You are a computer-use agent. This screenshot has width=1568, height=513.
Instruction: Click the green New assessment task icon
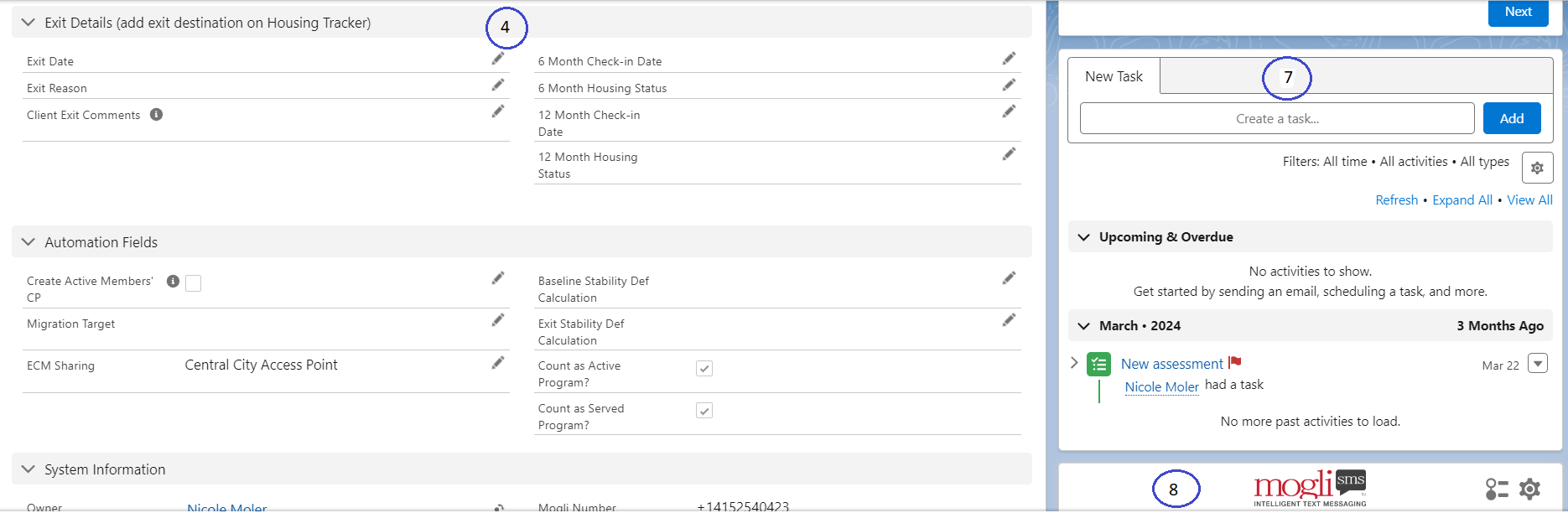click(x=1098, y=365)
